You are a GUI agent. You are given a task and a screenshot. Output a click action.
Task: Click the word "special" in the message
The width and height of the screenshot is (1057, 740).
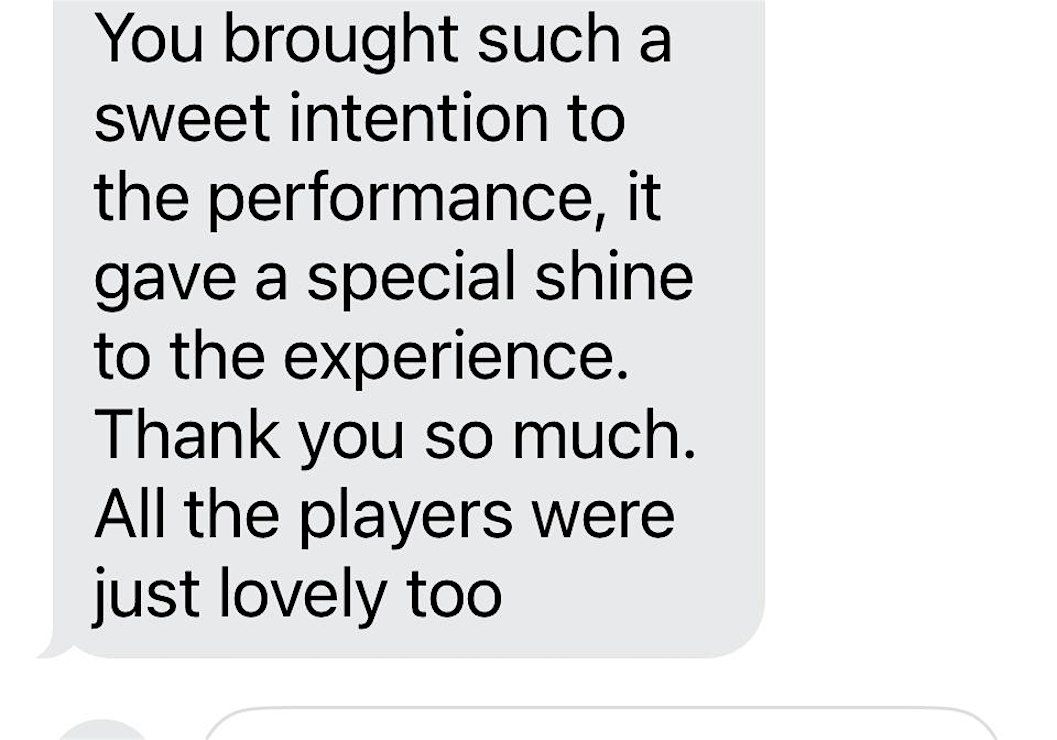click(413, 278)
